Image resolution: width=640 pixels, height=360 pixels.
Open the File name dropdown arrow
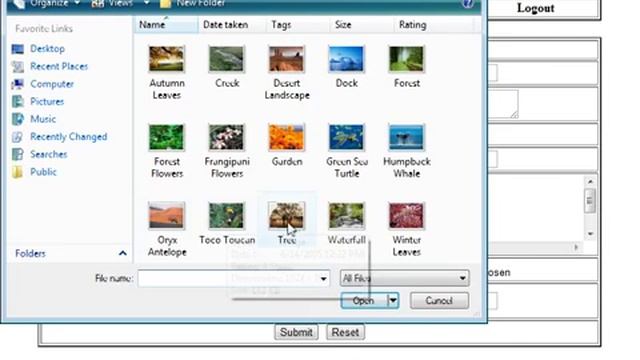click(323, 278)
